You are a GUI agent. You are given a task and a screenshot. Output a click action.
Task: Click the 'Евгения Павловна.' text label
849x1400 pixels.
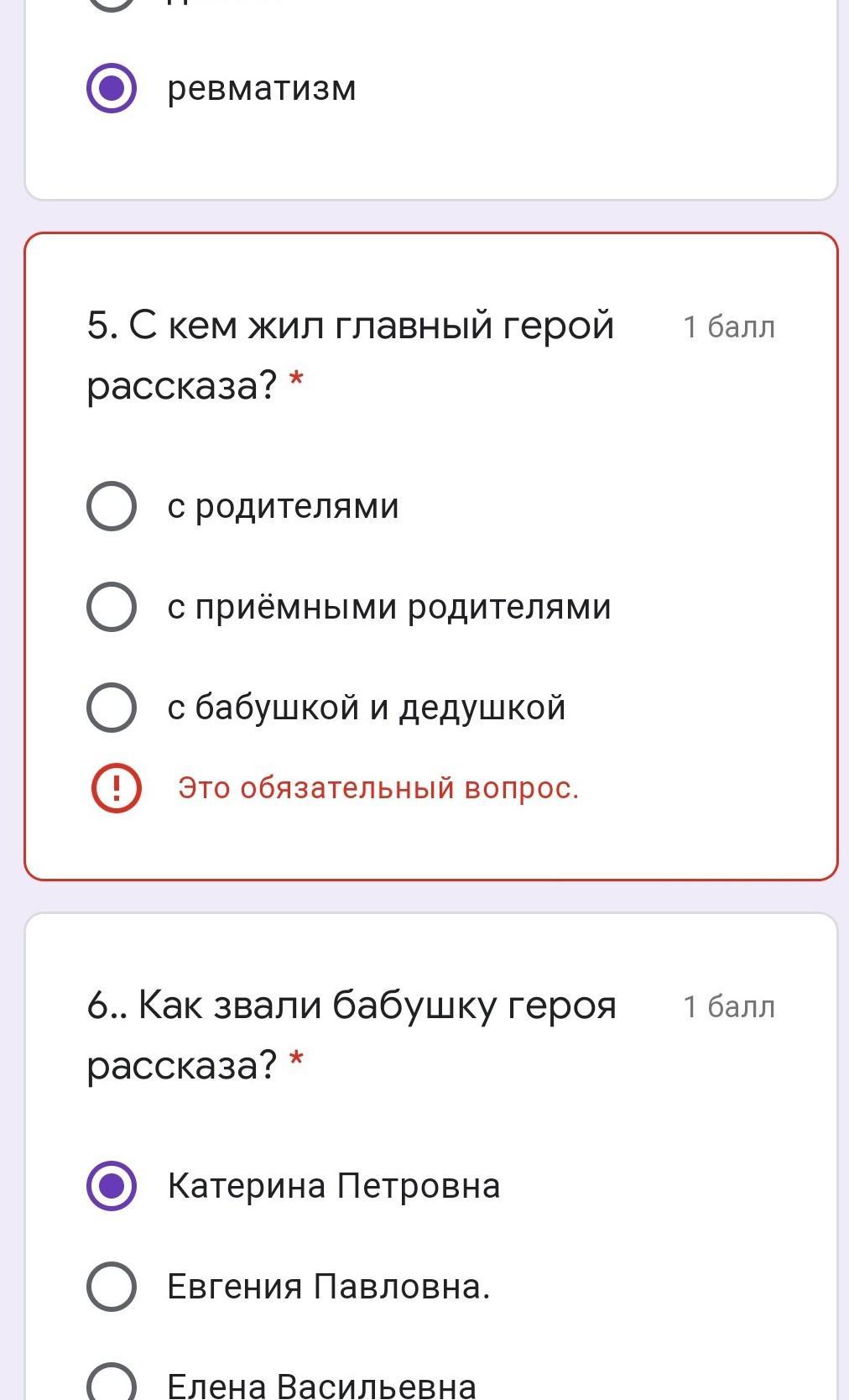(329, 1286)
